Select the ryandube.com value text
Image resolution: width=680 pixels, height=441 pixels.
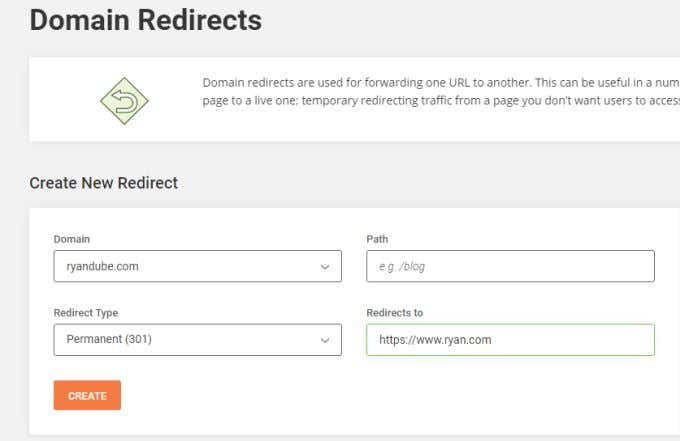click(103, 267)
